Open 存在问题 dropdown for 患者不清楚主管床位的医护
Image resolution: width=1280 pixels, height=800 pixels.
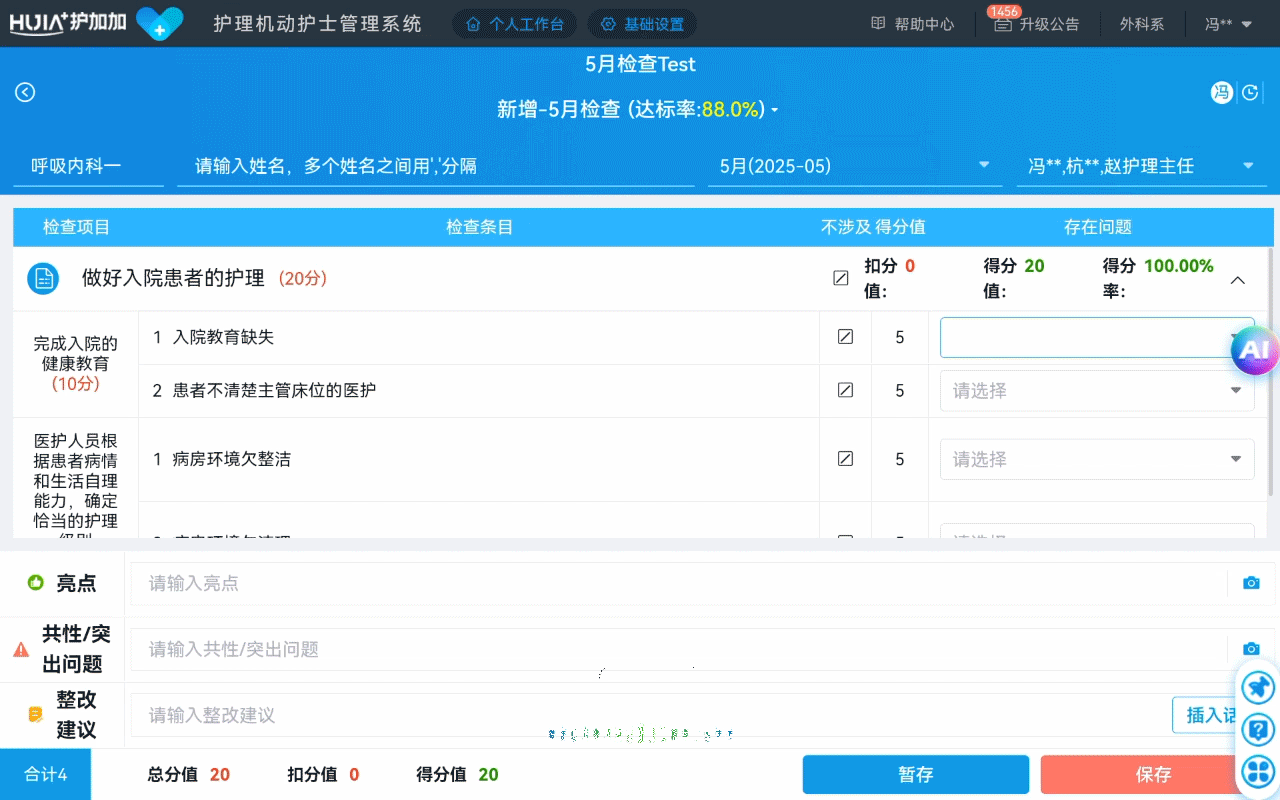point(1097,391)
